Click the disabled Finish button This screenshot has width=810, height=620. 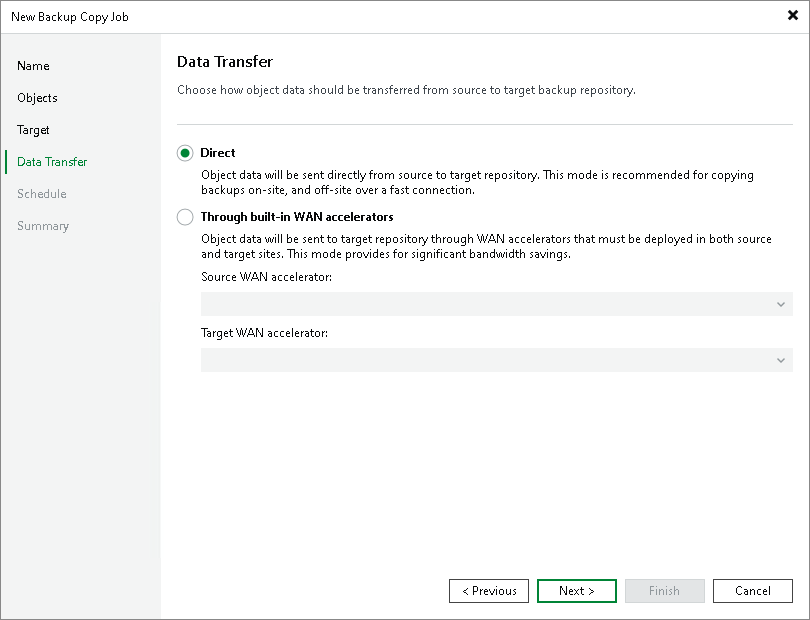pos(665,591)
